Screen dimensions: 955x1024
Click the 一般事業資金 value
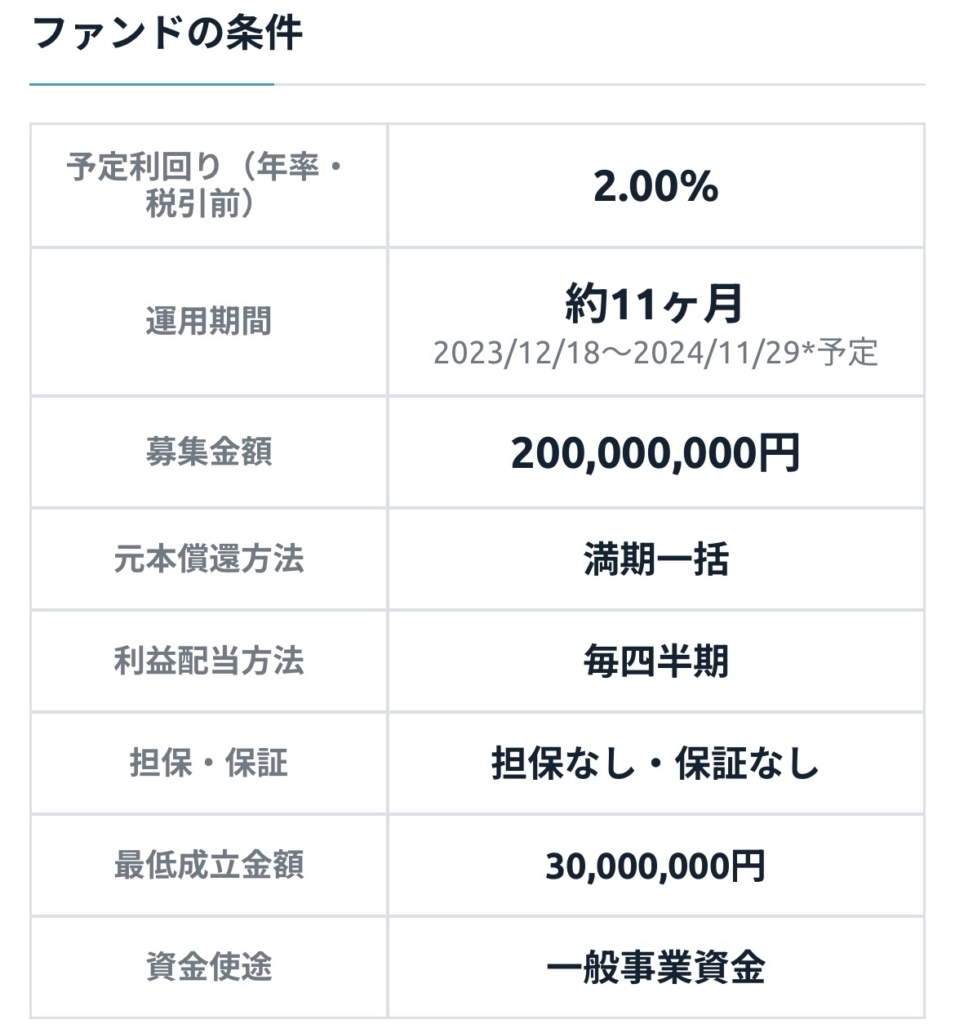coord(655,968)
